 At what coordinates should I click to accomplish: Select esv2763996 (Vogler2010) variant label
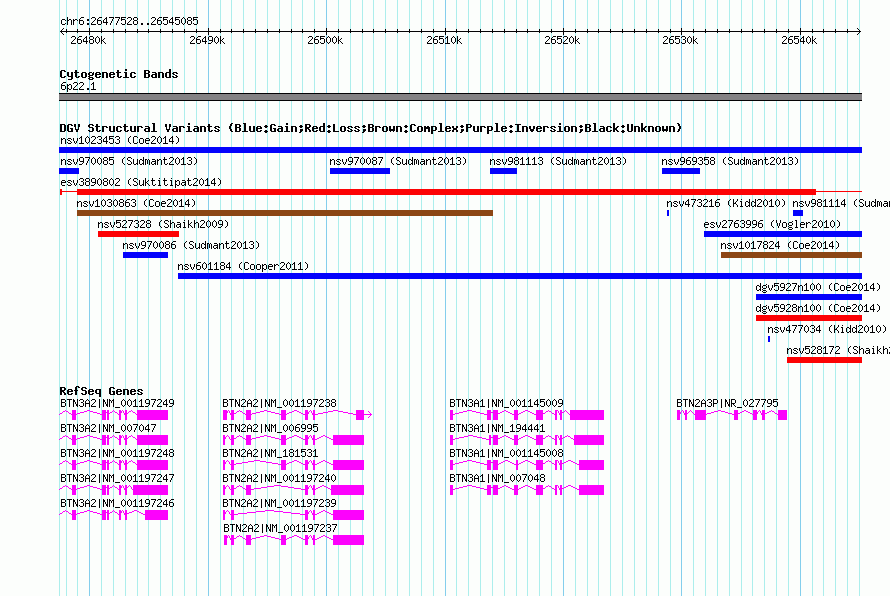tap(772, 224)
